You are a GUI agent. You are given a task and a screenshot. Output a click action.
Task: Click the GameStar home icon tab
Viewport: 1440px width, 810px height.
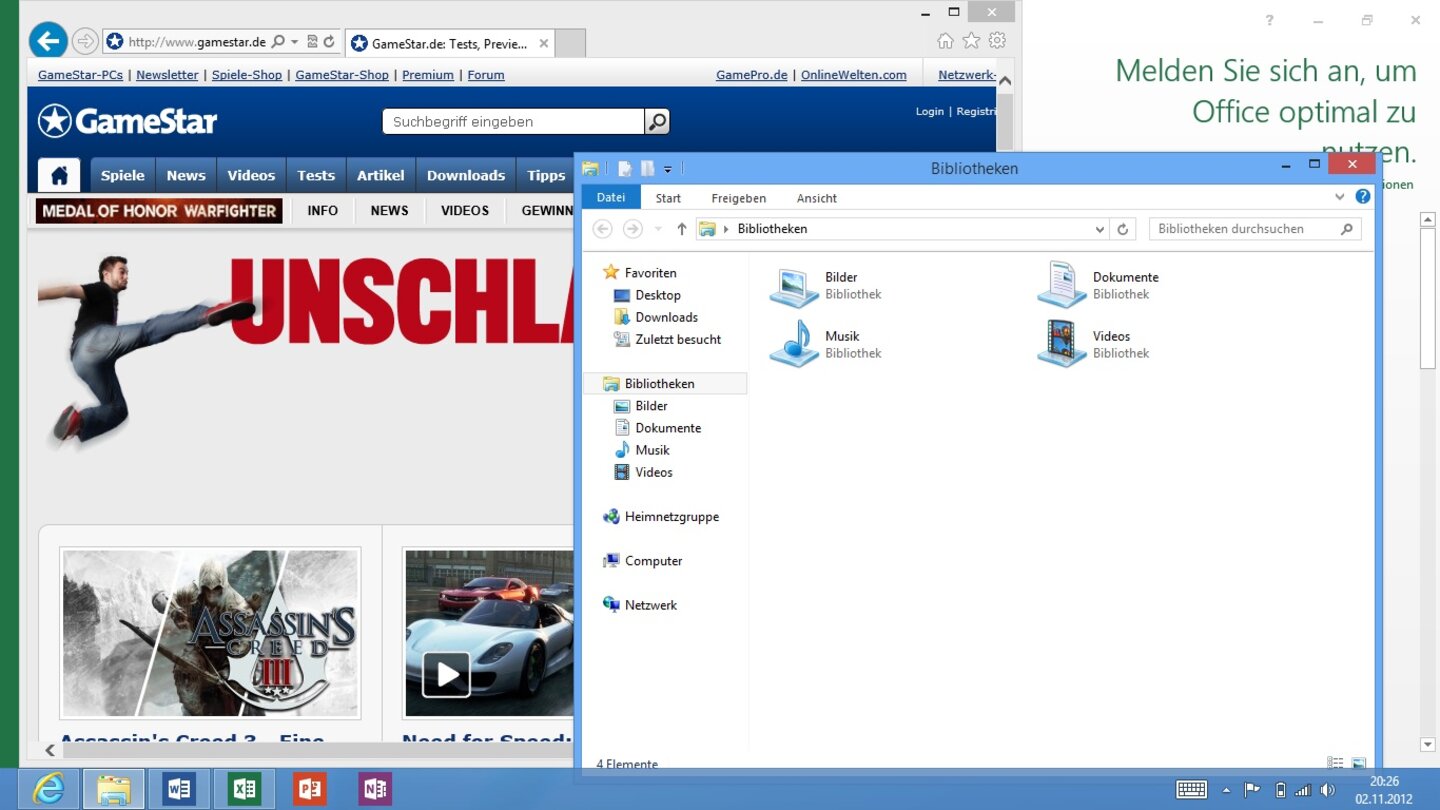[x=59, y=175]
